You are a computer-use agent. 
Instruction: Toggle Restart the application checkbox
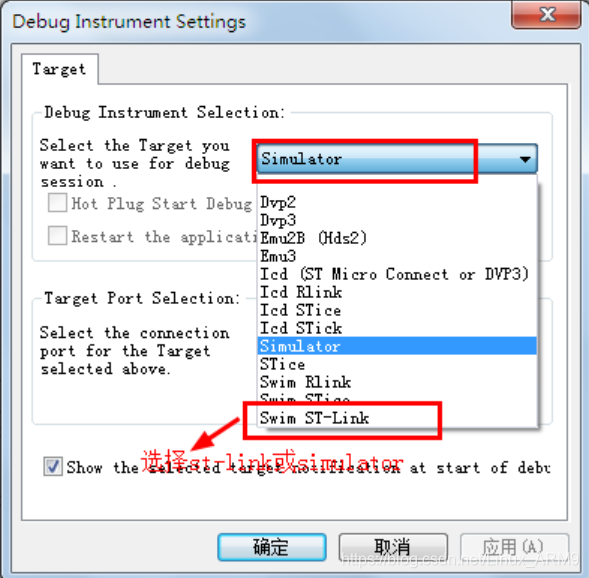[x=57, y=236]
